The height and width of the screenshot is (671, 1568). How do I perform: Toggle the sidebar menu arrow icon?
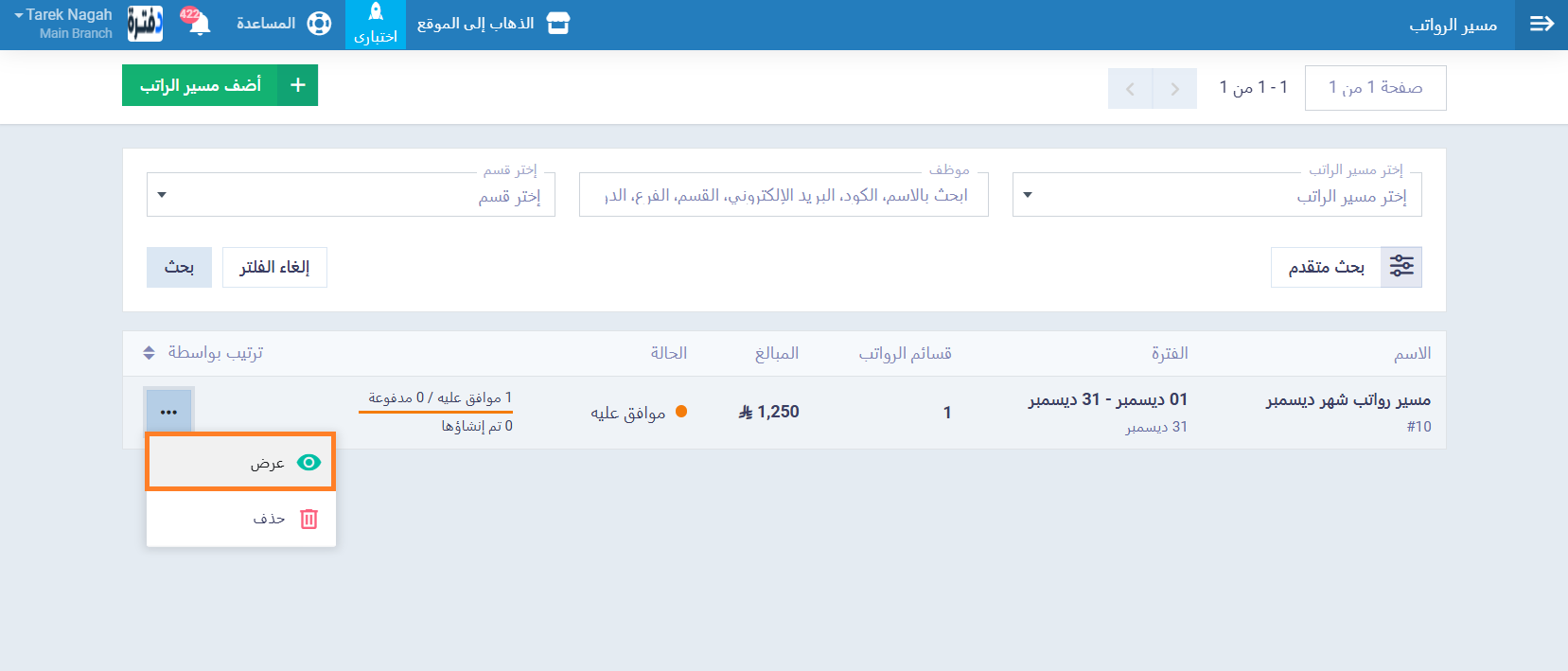1542,24
